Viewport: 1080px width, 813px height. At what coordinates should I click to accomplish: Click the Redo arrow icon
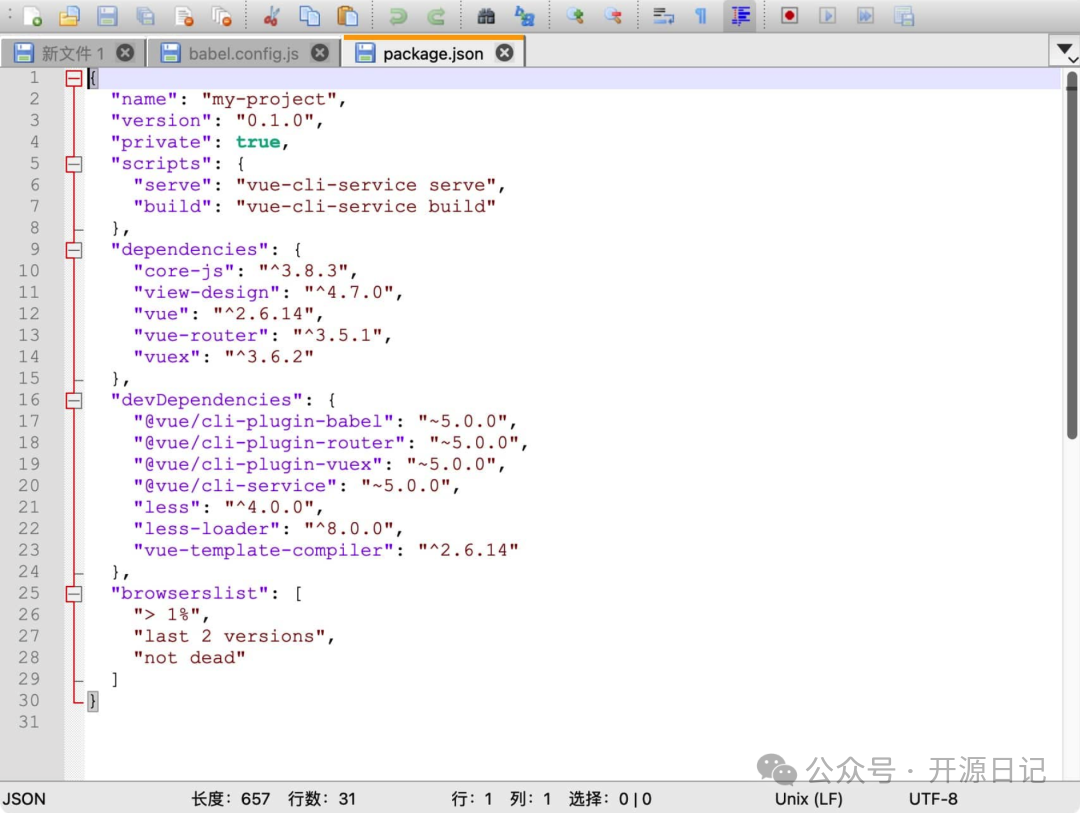pyautogui.click(x=436, y=15)
